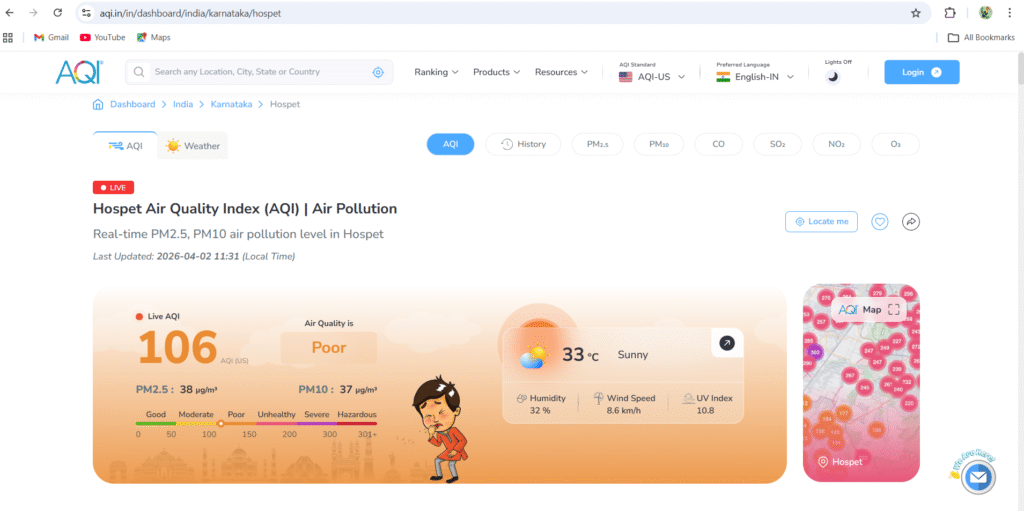This screenshot has width=1024, height=511.
Task: Open the AQI Standard AQI-US dropdown
Action: pyautogui.click(x=652, y=77)
